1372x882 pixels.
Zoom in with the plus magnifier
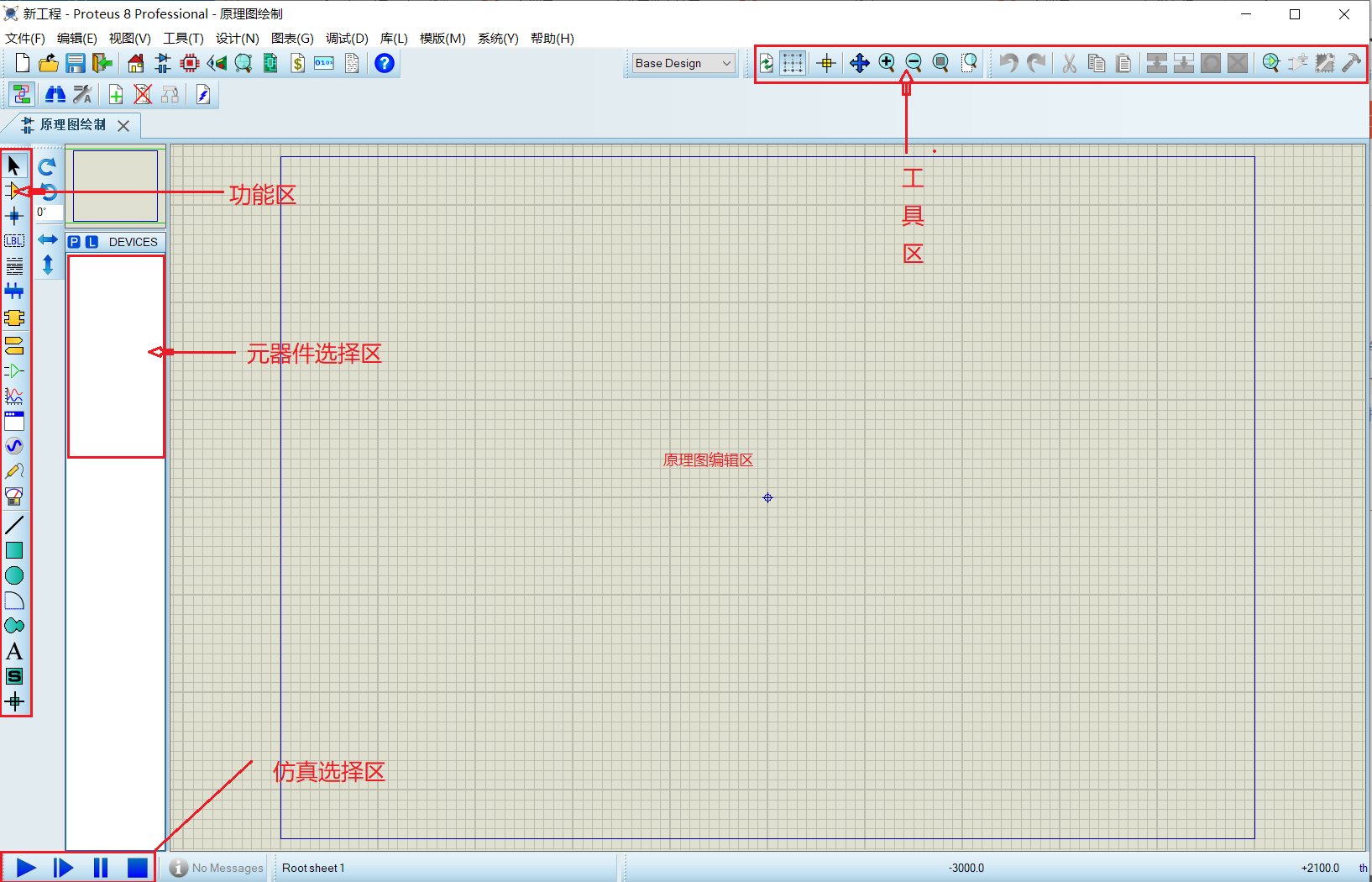click(x=887, y=63)
